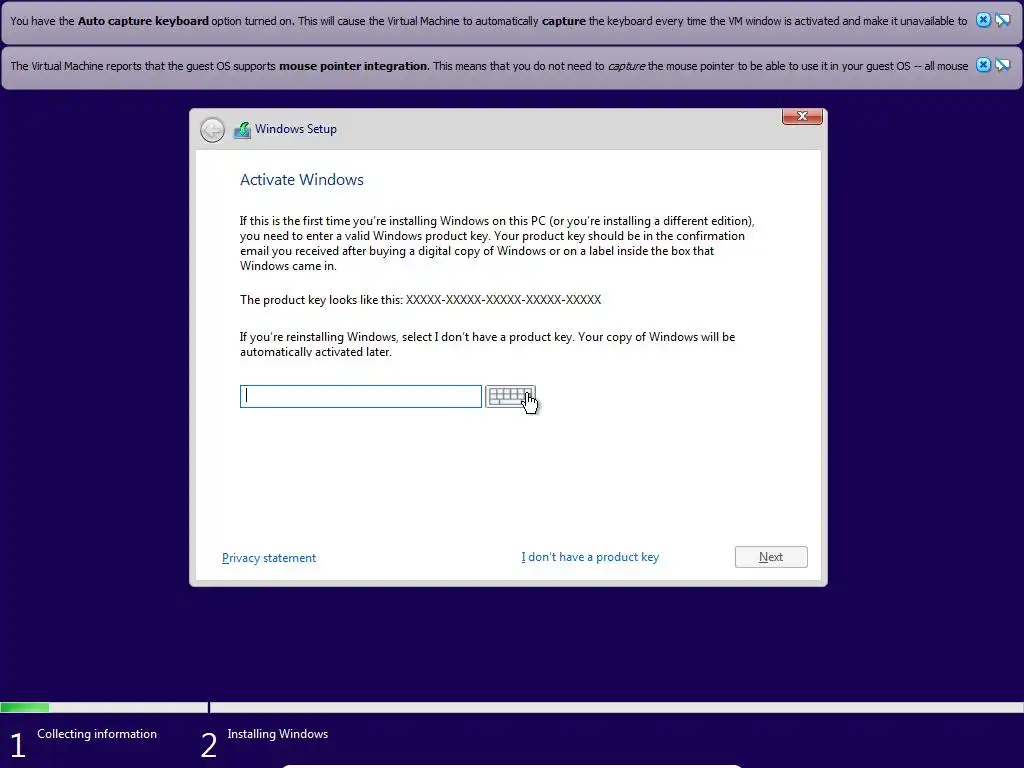Screen dimensions: 1024x768
Task: Open the Privacy statement link
Action: point(268,558)
